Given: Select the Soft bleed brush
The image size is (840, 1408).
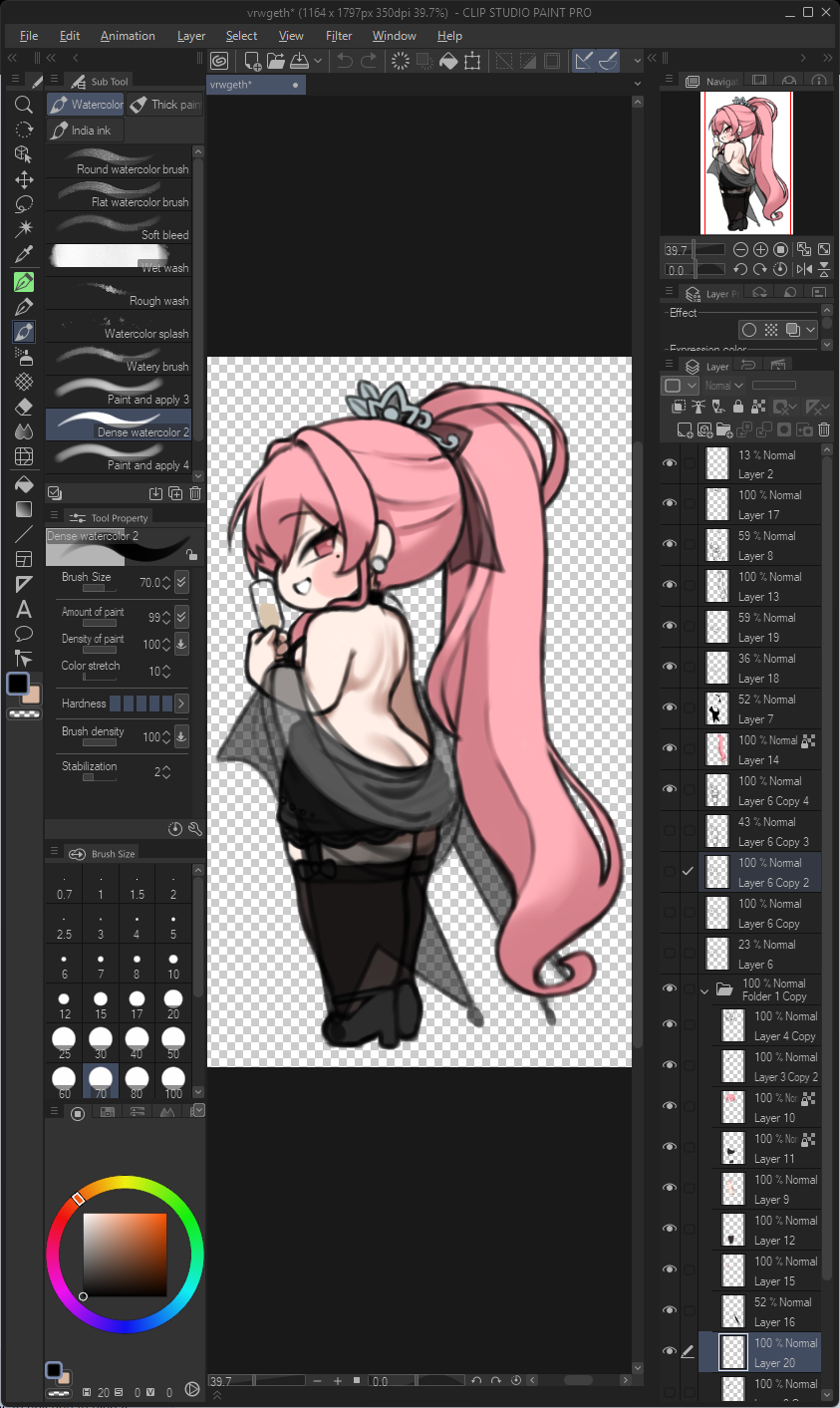Looking at the screenshot, I should (119, 228).
